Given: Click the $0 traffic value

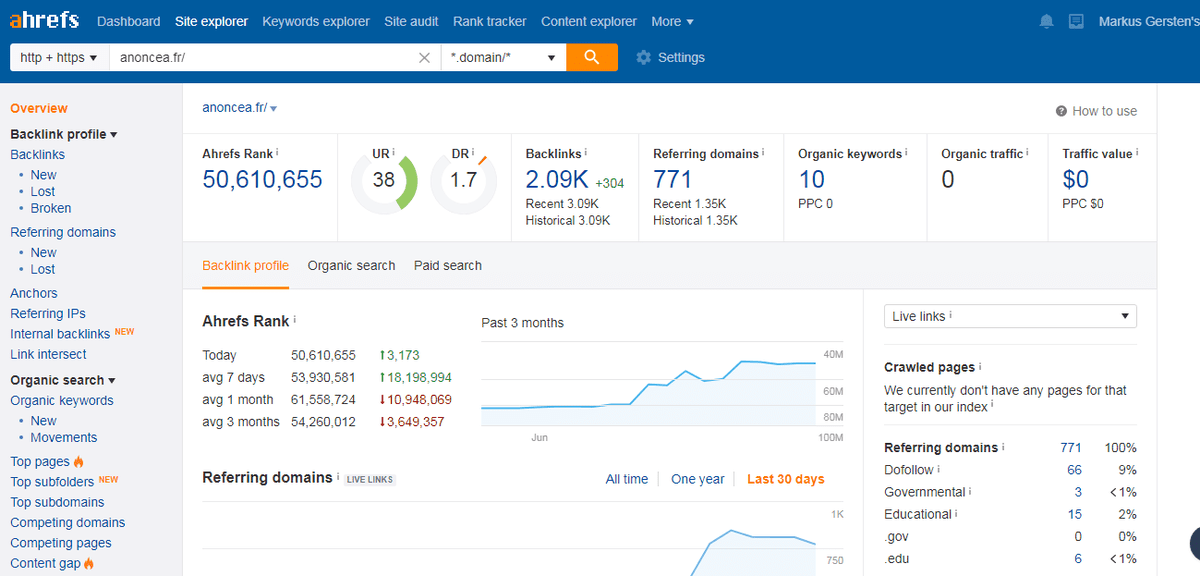Looking at the screenshot, I should [x=1076, y=180].
